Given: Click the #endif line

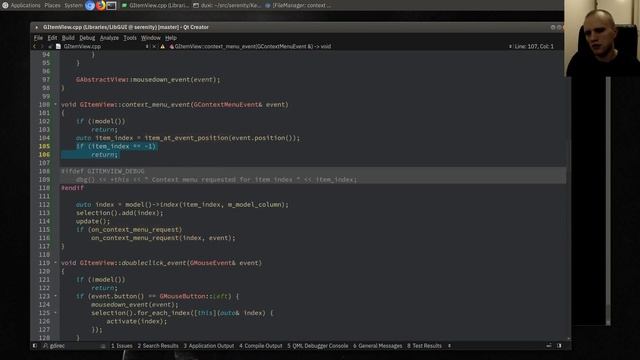Looking at the screenshot, I should point(72,188).
